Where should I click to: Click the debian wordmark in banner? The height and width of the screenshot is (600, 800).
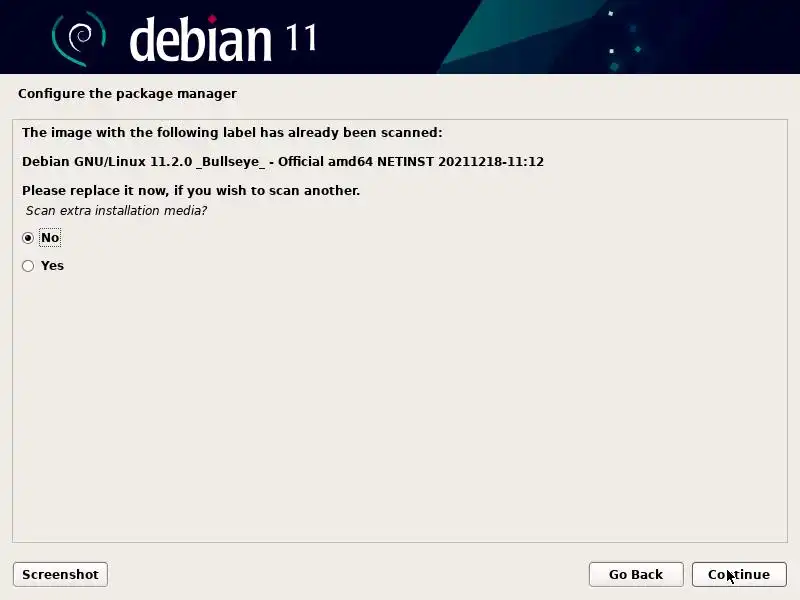(200, 39)
